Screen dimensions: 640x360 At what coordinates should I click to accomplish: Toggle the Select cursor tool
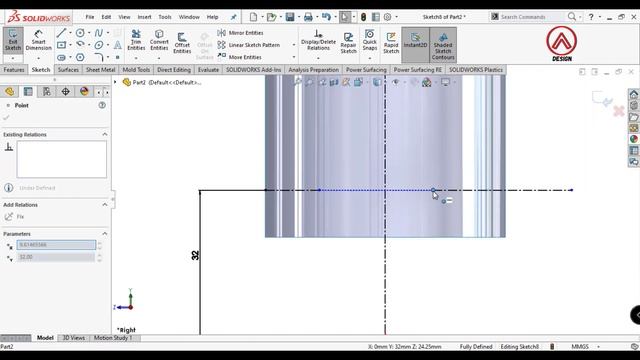(x=345, y=17)
